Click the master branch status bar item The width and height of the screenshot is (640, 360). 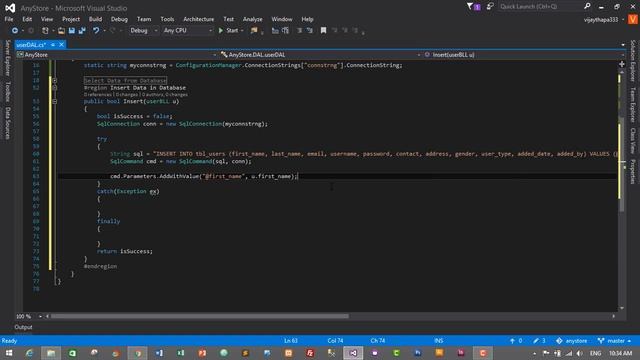[614, 341]
